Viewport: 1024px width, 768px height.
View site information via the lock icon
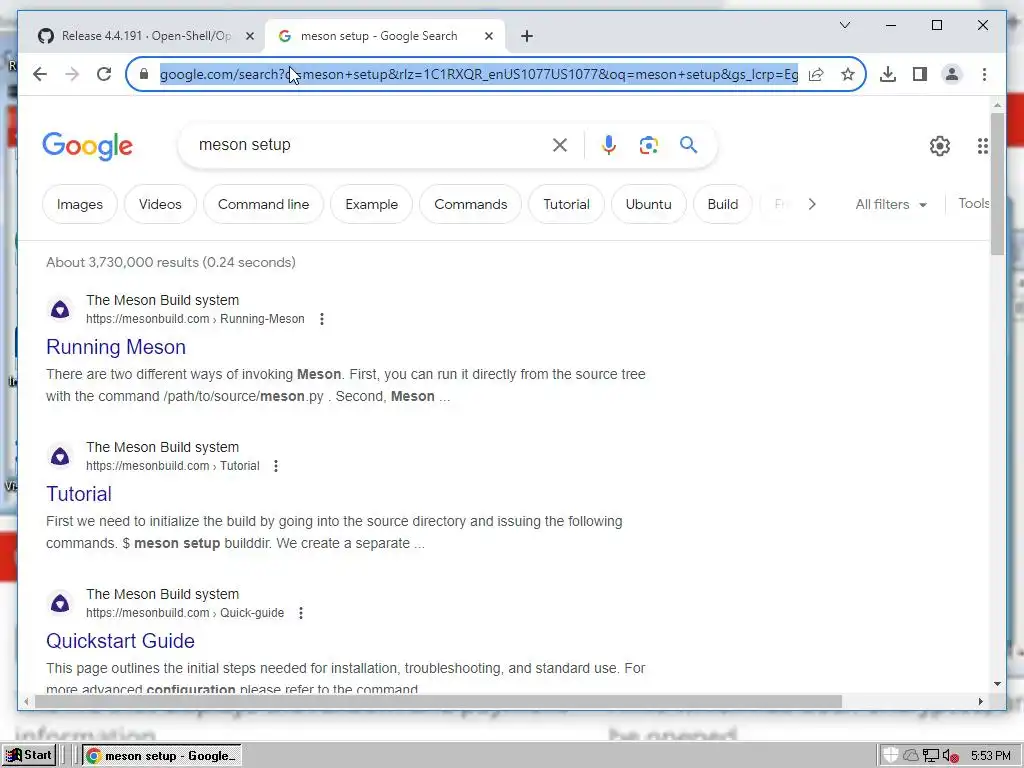click(144, 74)
